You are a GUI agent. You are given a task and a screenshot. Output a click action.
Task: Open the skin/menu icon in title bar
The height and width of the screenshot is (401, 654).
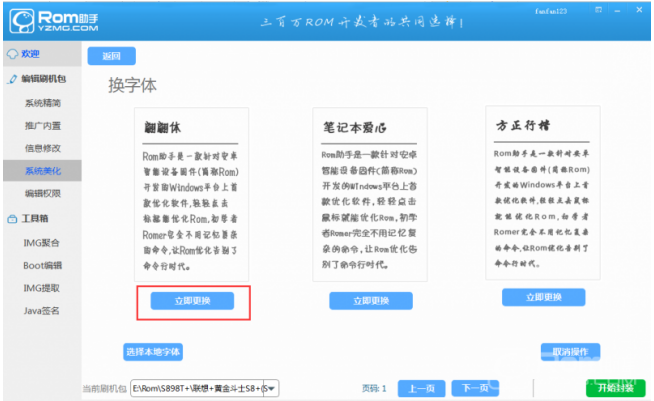pos(599,10)
